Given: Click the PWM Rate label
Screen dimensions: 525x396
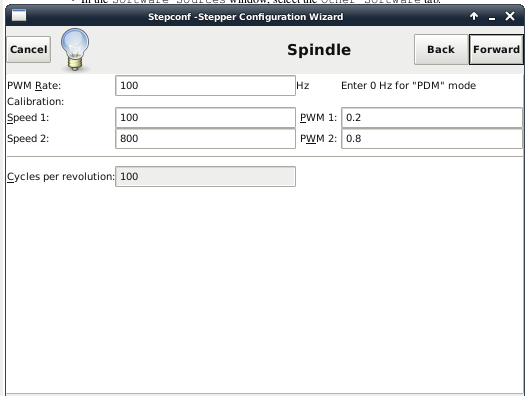Looking at the screenshot, I should pos(34,86).
